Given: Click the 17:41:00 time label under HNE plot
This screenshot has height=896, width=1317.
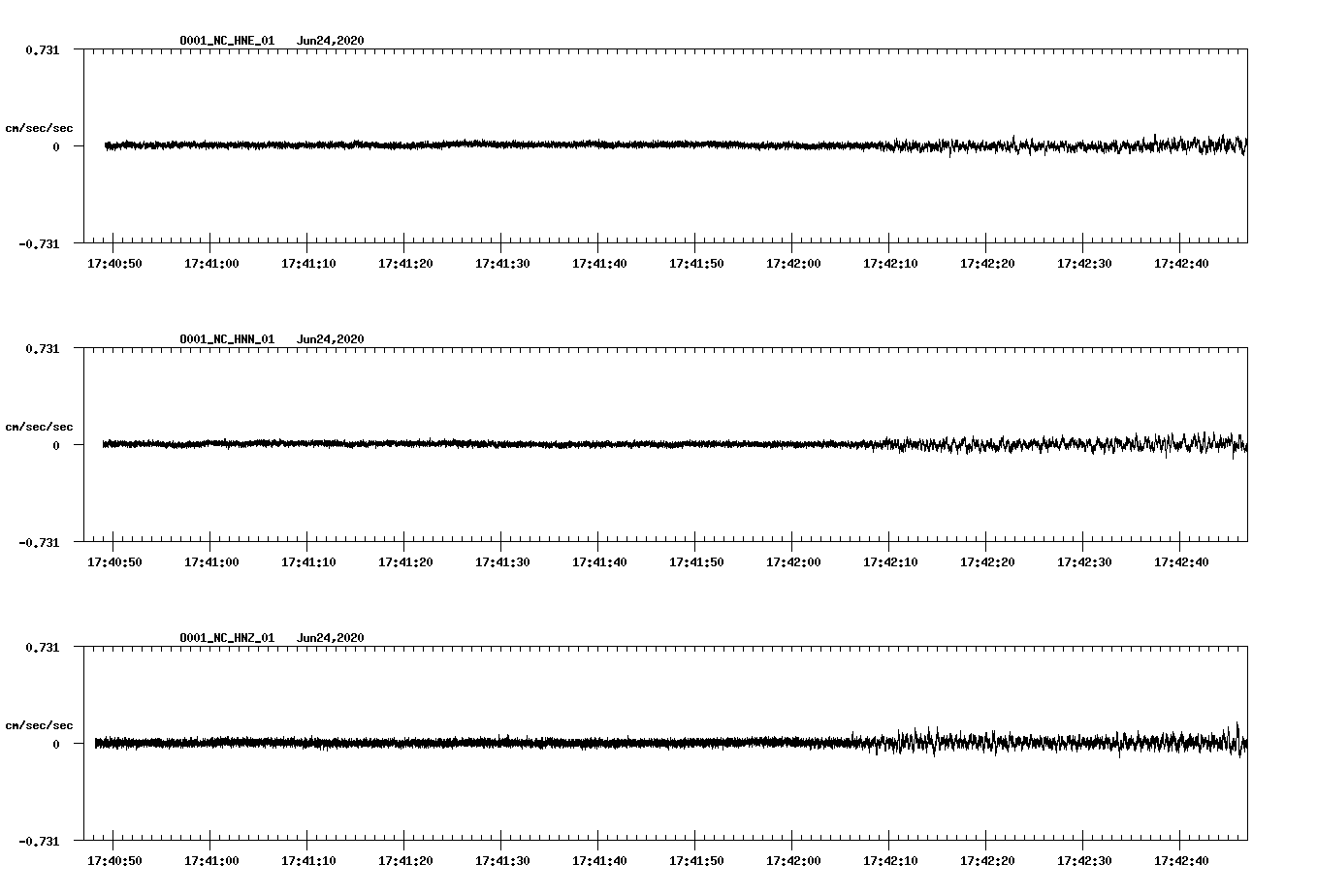Looking at the screenshot, I should (211, 263).
